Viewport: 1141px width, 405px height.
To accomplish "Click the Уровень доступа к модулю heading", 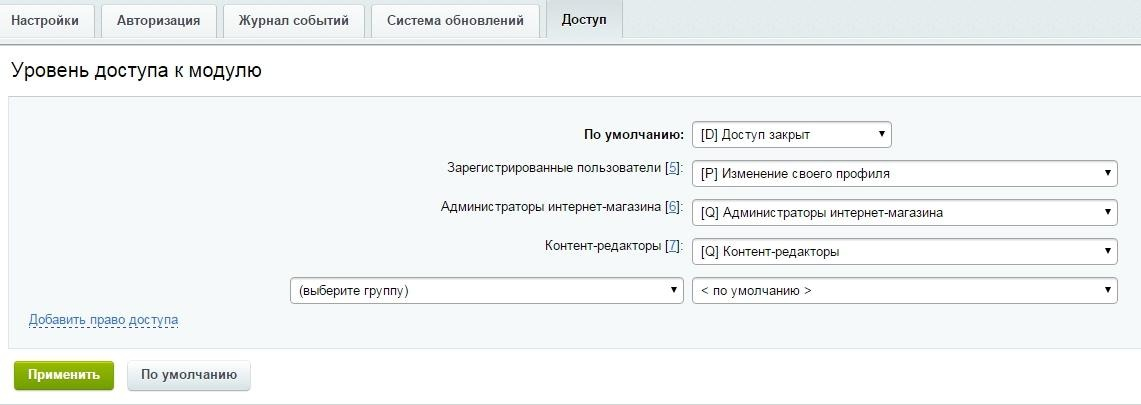I will (x=136, y=71).
